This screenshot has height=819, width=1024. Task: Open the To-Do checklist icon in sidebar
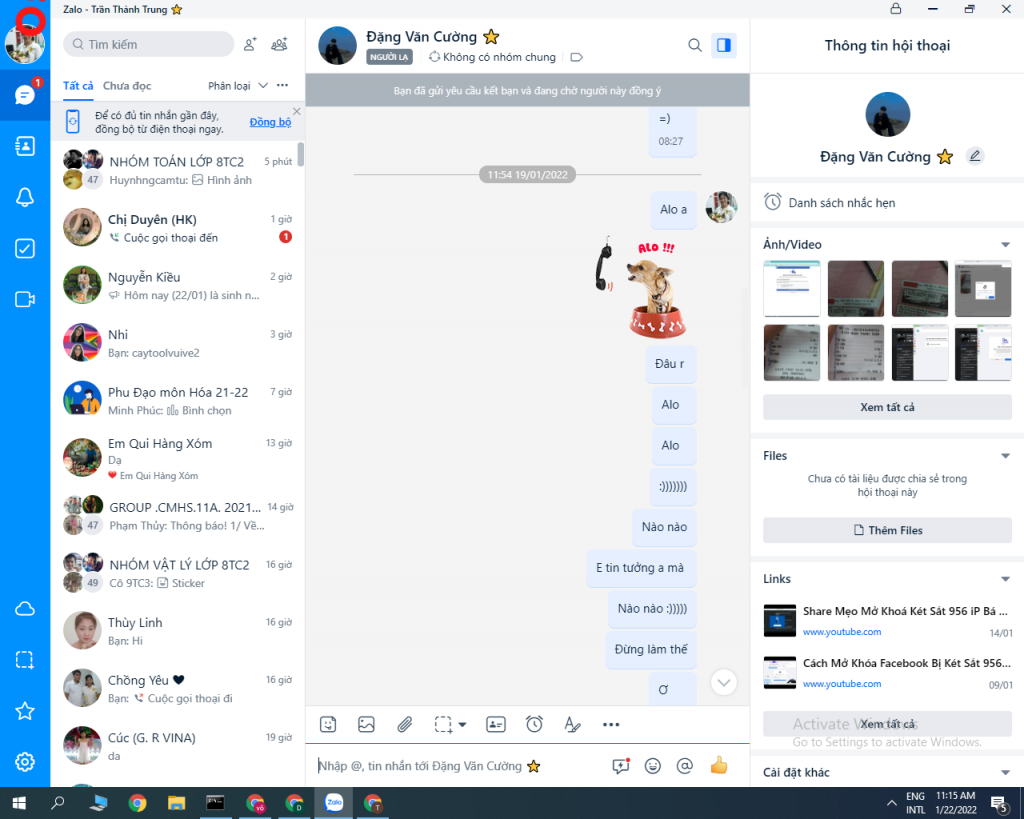click(25, 249)
